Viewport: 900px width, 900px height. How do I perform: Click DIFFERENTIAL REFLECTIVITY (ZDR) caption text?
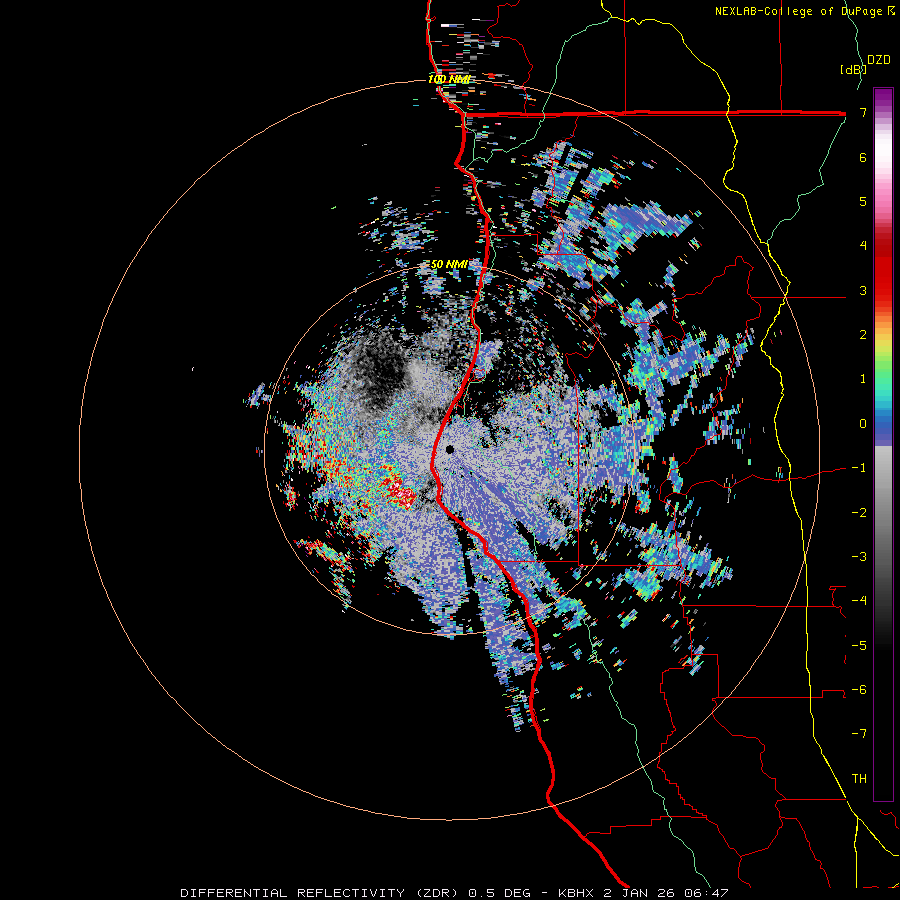pos(321,893)
